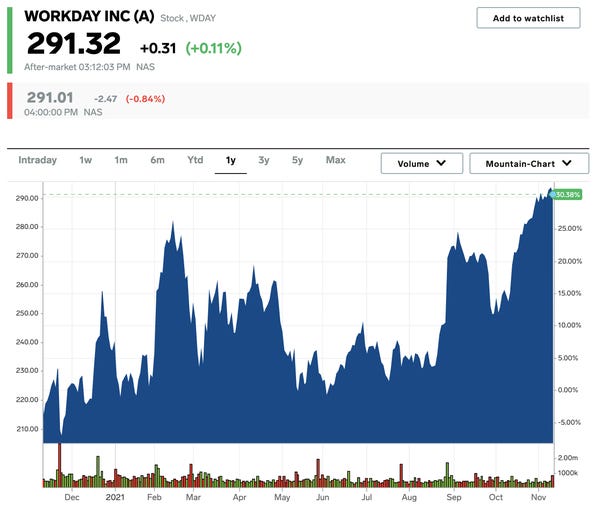Click the -0.84% change value
Image resolution: width=600 pixels, height=513 pixels.
click(145, 99)
